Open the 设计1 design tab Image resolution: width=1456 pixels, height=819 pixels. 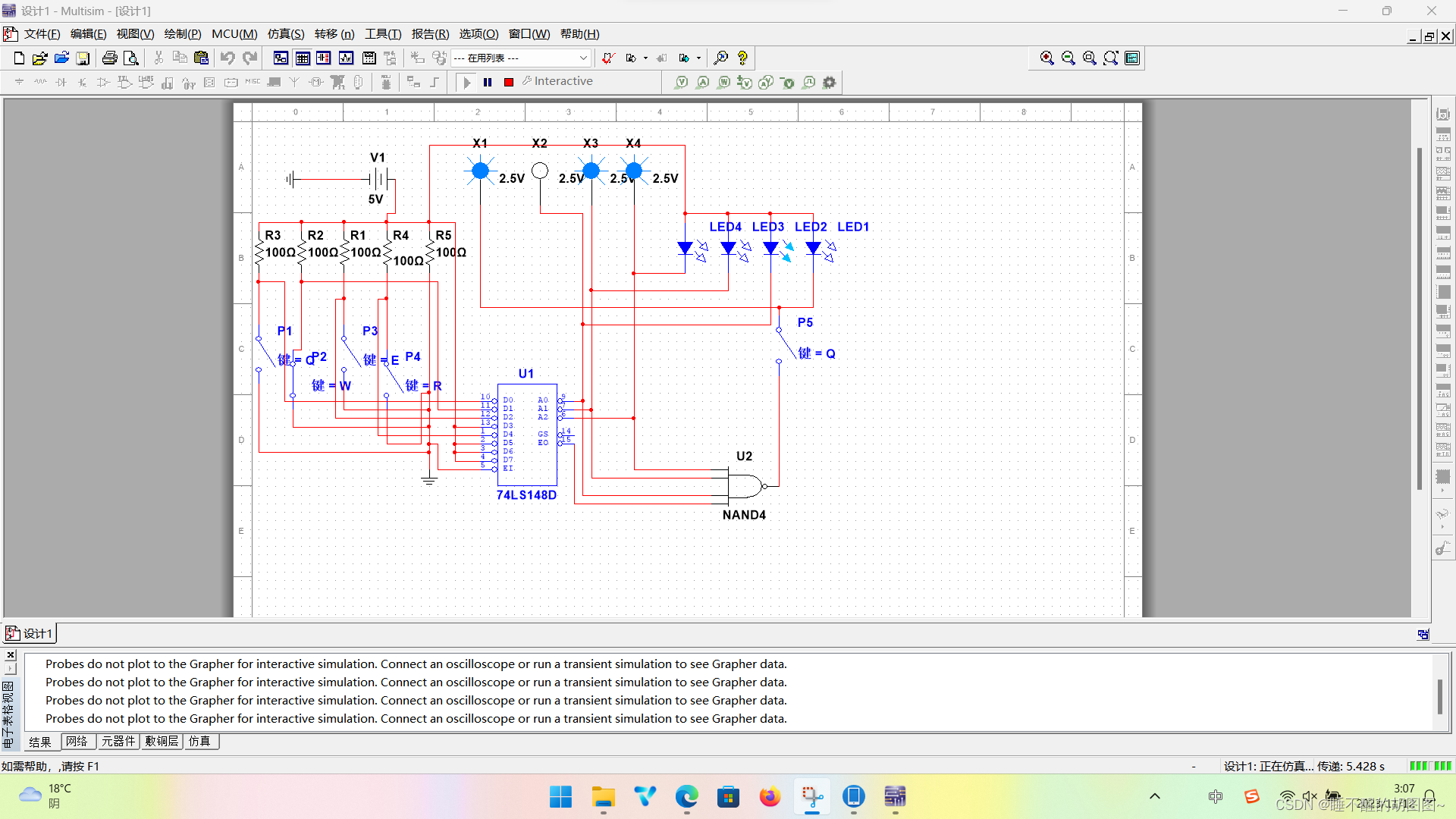30,633
